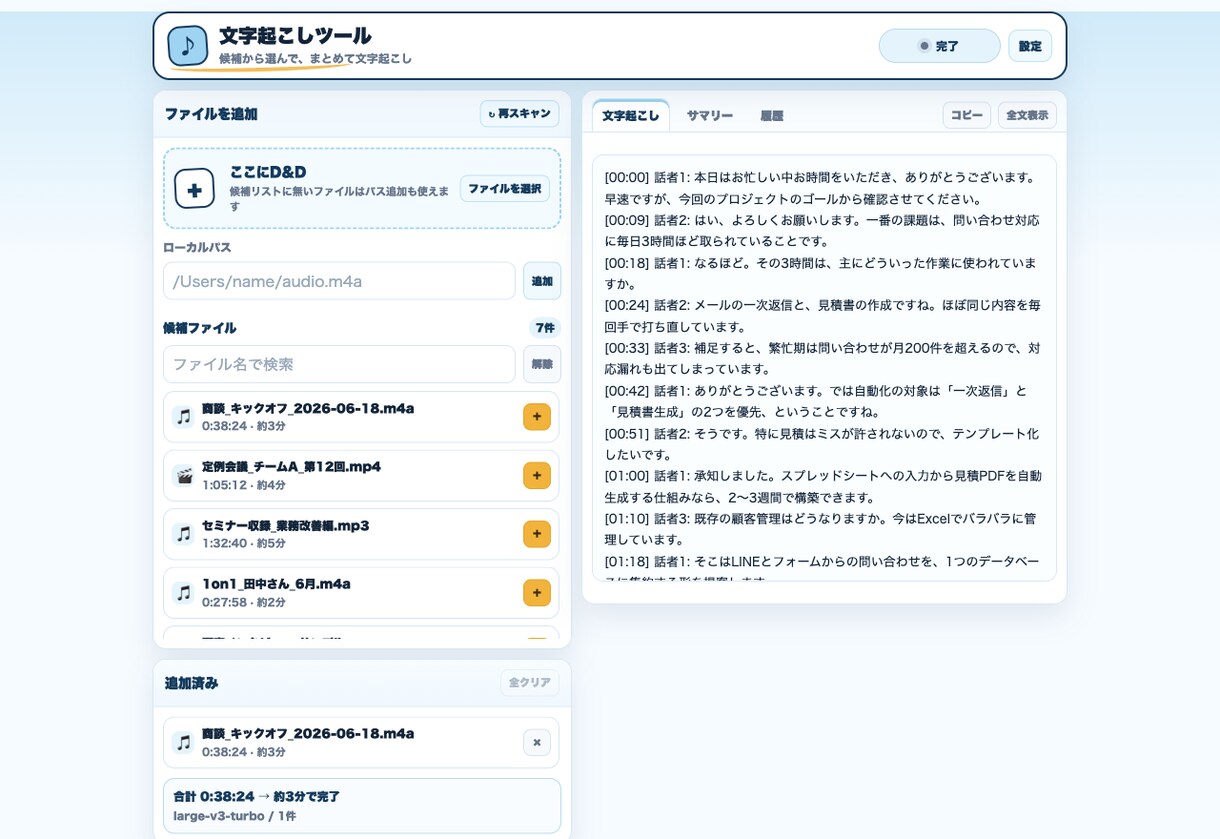Viewport: 1220px width, 839px height.
Task: Click the music note app logo icon
Action: [187, 46]
